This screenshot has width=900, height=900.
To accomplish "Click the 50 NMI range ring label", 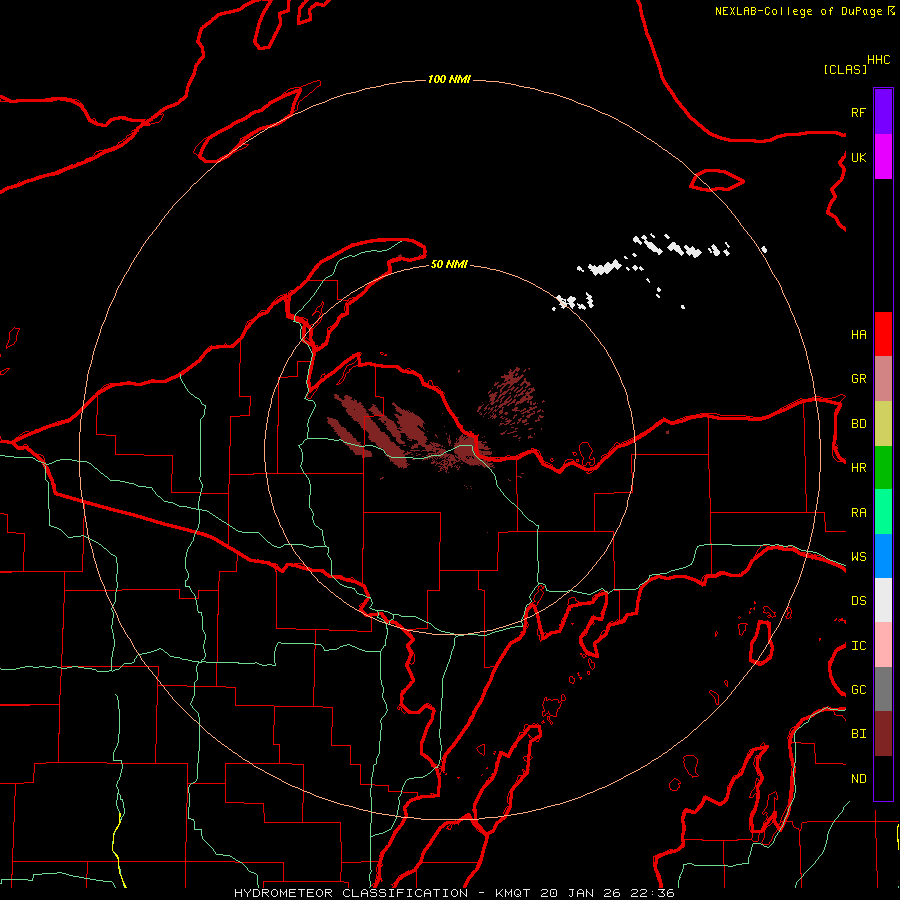I will 449,264.
